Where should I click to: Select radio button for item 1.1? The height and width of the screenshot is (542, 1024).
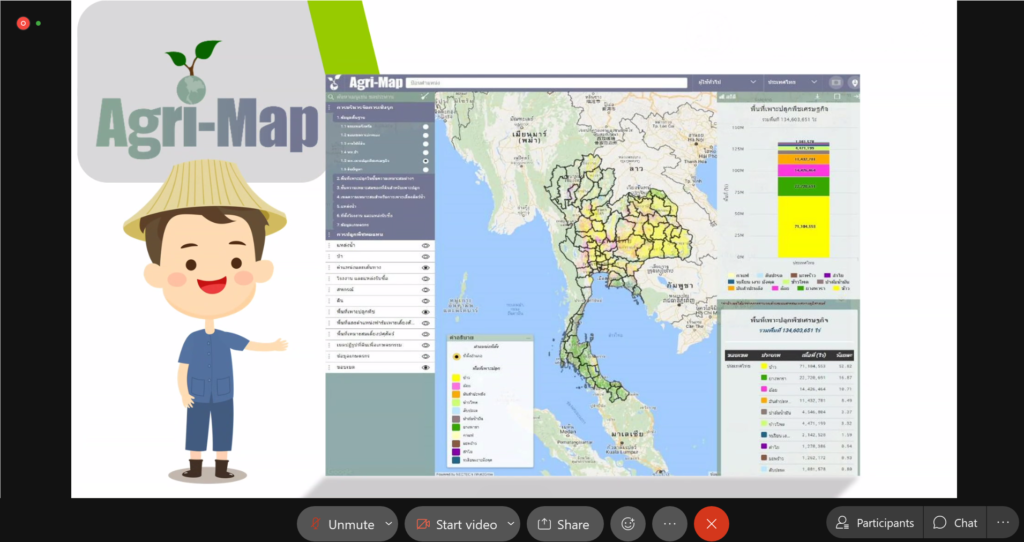coord(426,127)
